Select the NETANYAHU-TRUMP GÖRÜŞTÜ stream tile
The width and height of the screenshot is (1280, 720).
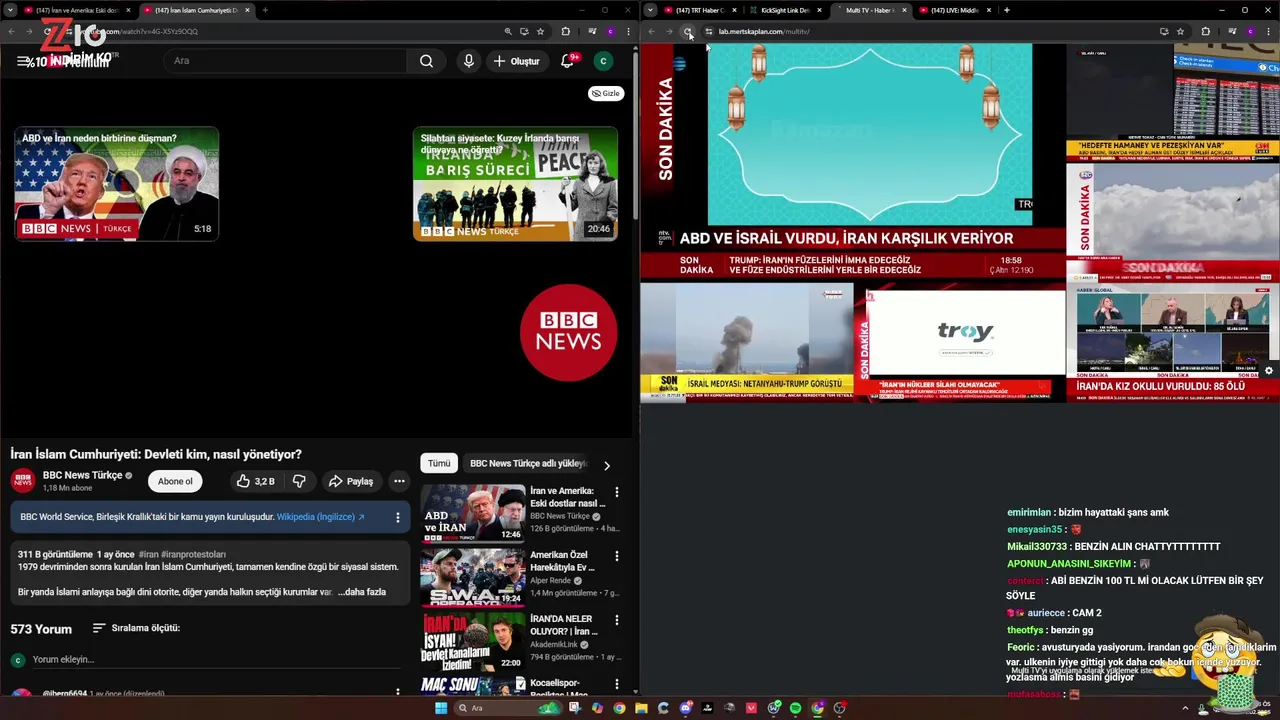(x=746, y=343)
